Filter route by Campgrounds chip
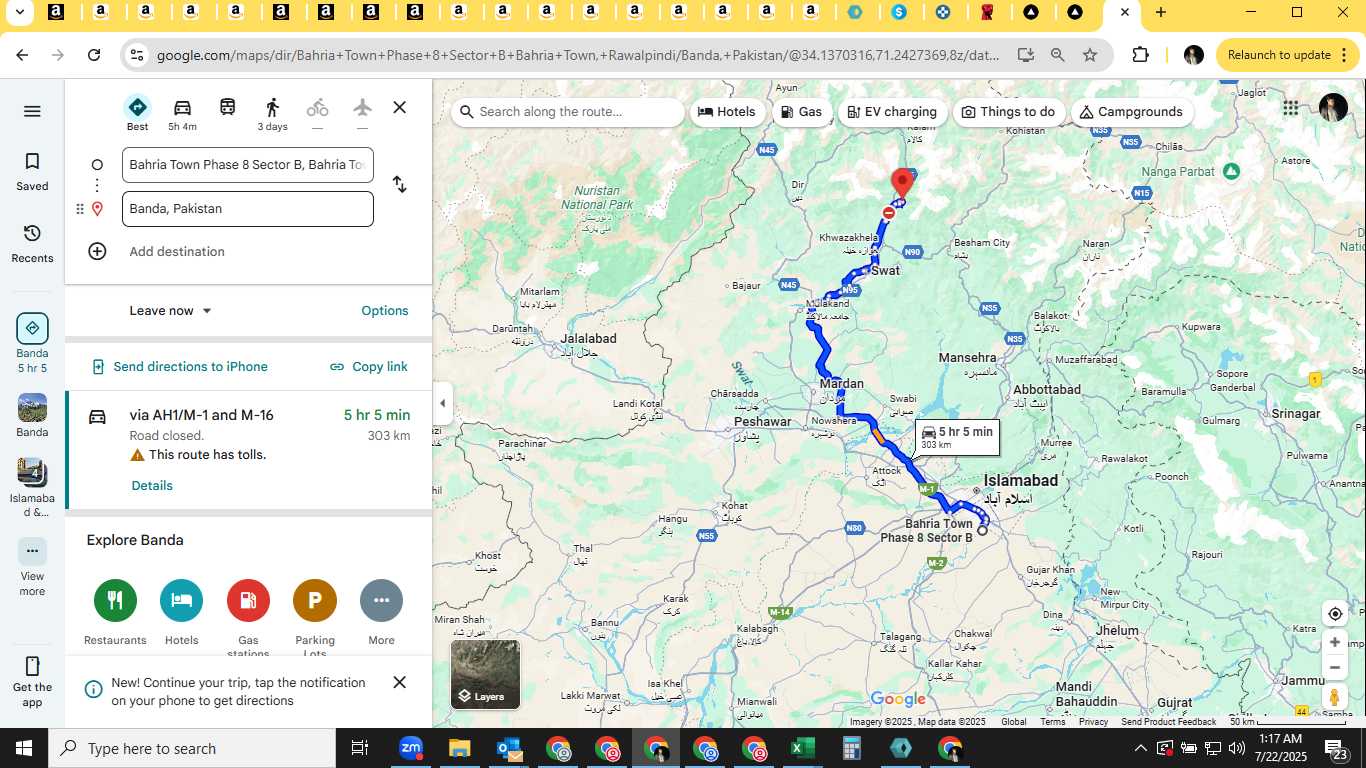The width and height of the screenshot is (1366, 768). click(x=1131, y=112)
